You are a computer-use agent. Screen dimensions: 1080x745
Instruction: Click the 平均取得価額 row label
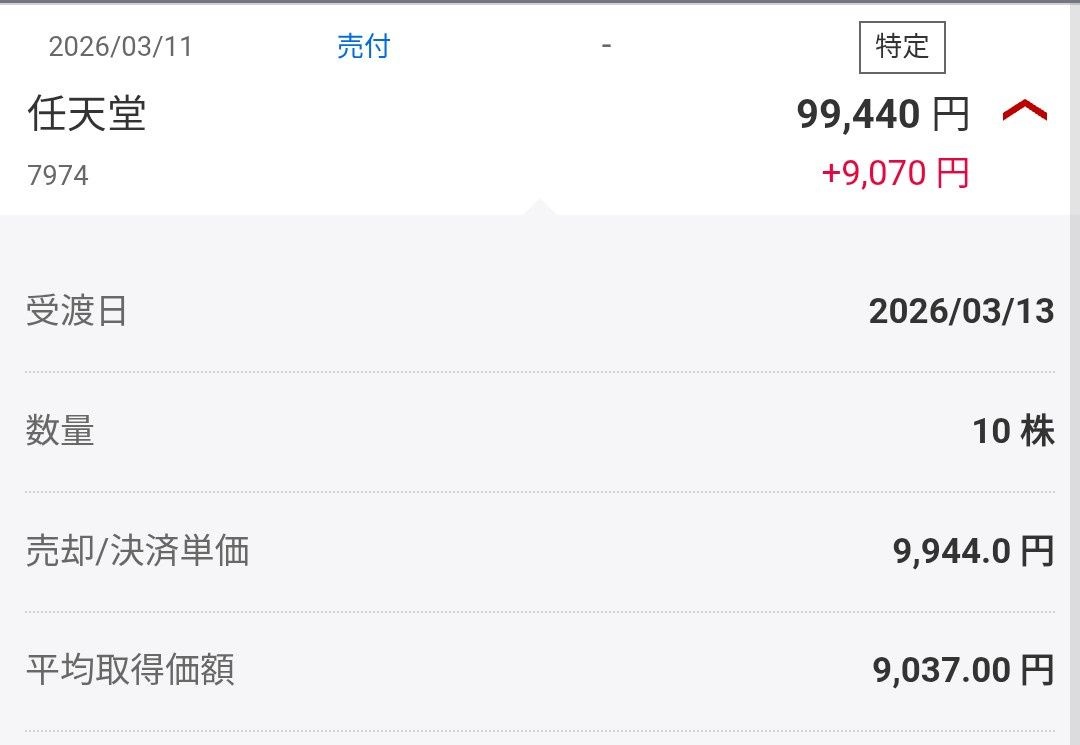130,670
